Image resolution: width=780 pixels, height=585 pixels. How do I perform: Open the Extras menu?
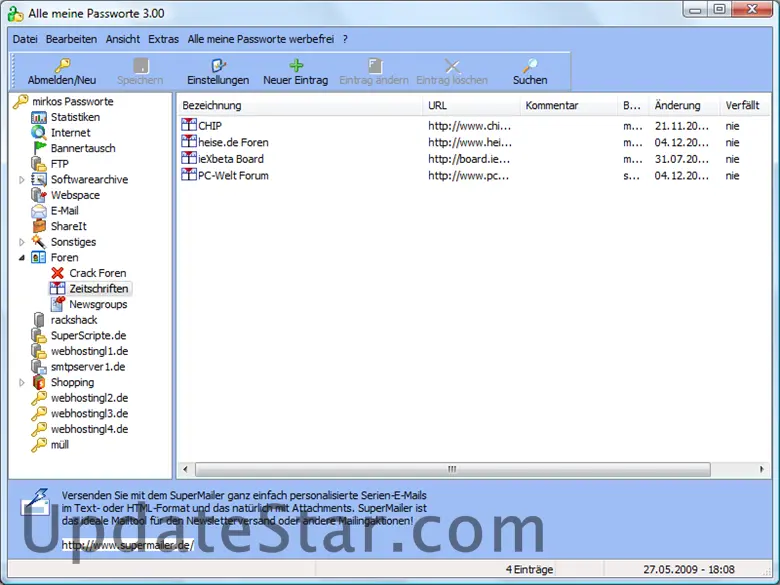point(163,39)
